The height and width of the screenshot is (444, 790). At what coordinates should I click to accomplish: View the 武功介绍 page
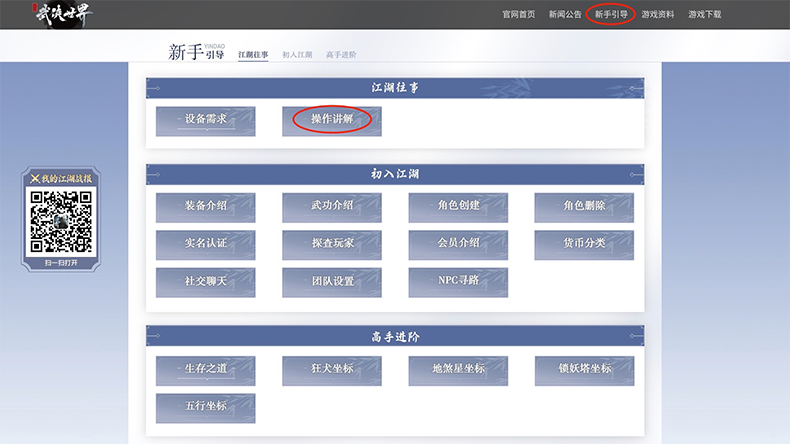click(332, 206)
